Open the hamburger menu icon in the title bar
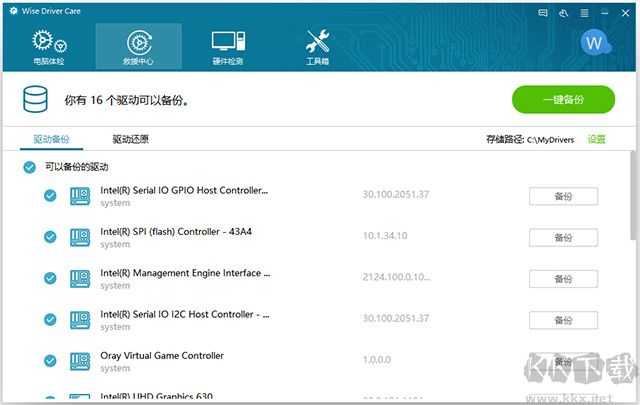Screen dimensions: 640x405 584,13
